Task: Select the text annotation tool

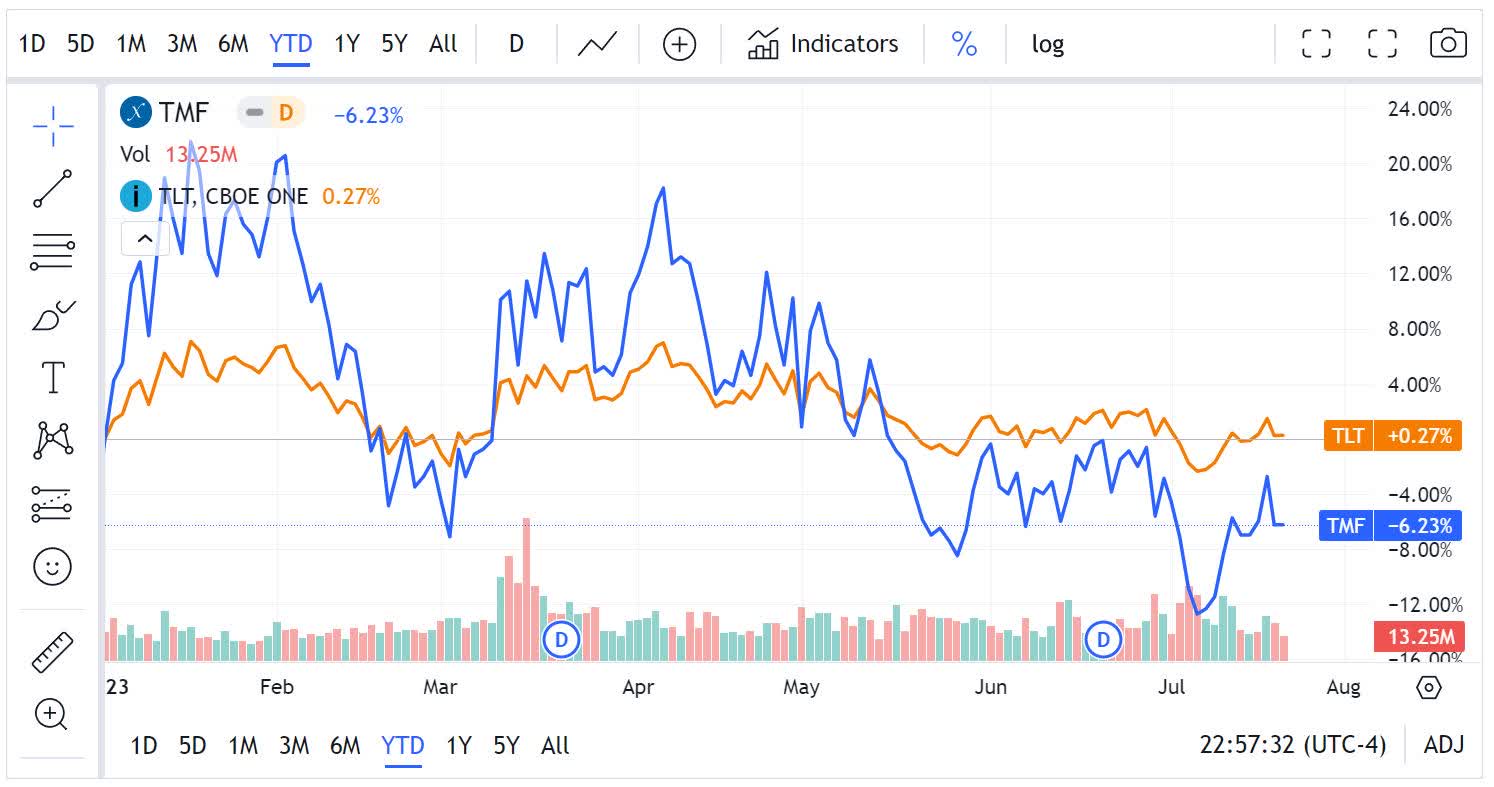Action: (x=52, y=378)
